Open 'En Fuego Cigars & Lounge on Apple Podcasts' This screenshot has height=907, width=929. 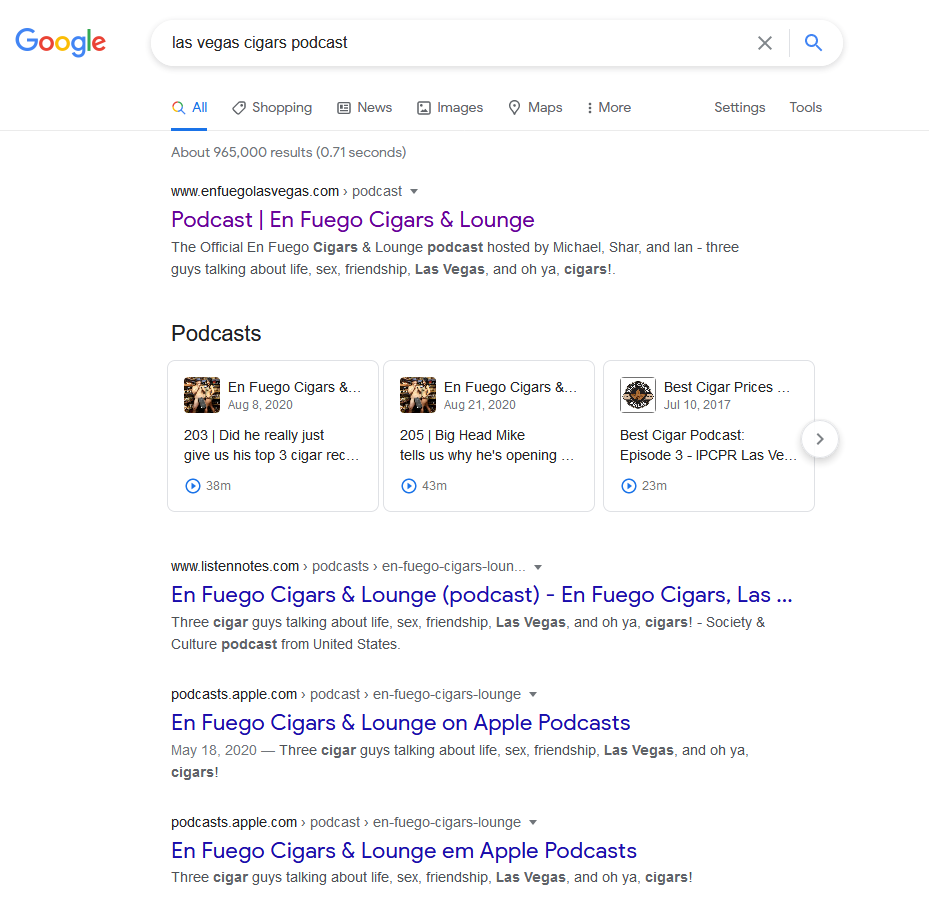(x=401, y=723)
